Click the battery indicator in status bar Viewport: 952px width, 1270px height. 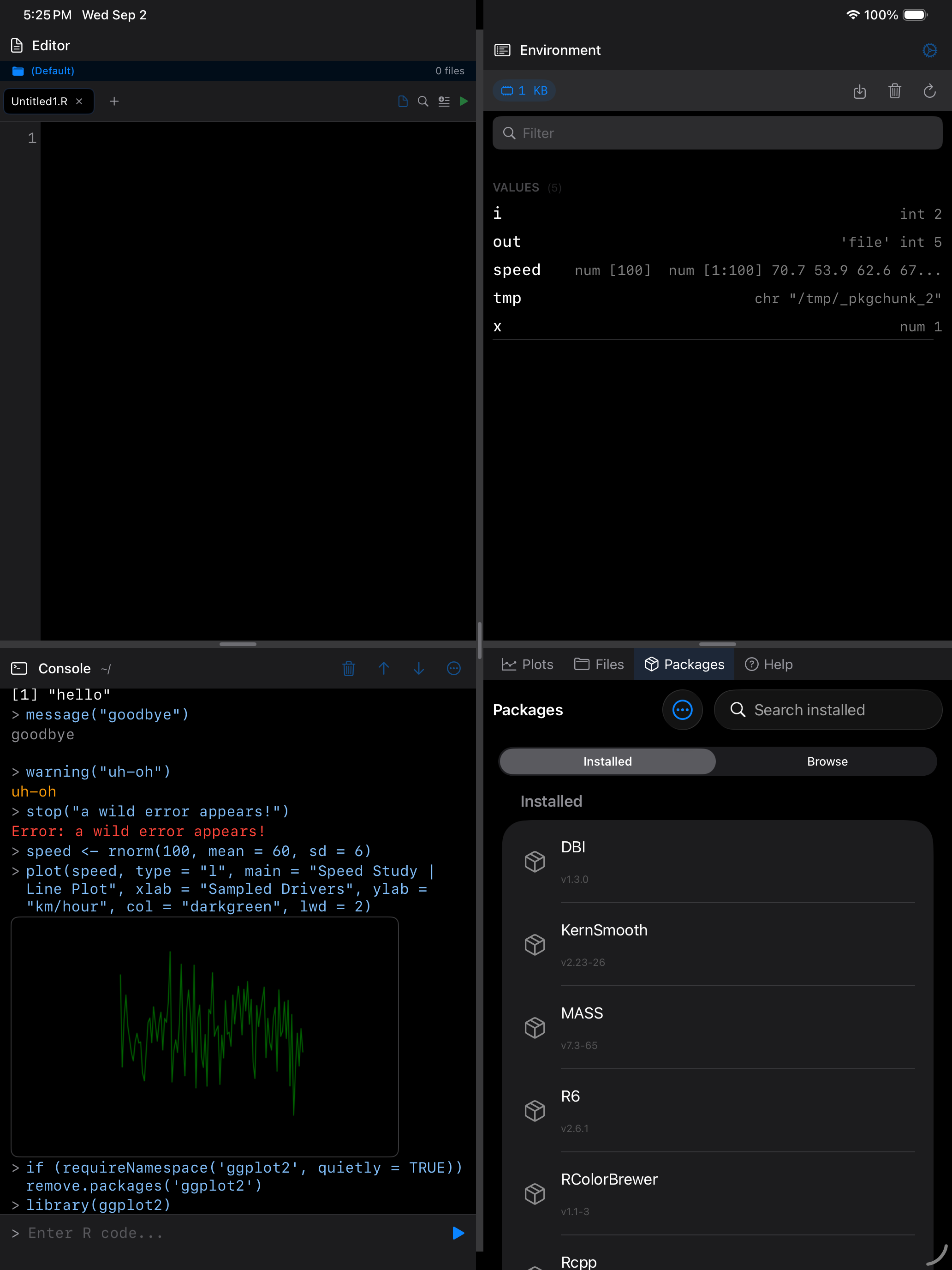915,15
